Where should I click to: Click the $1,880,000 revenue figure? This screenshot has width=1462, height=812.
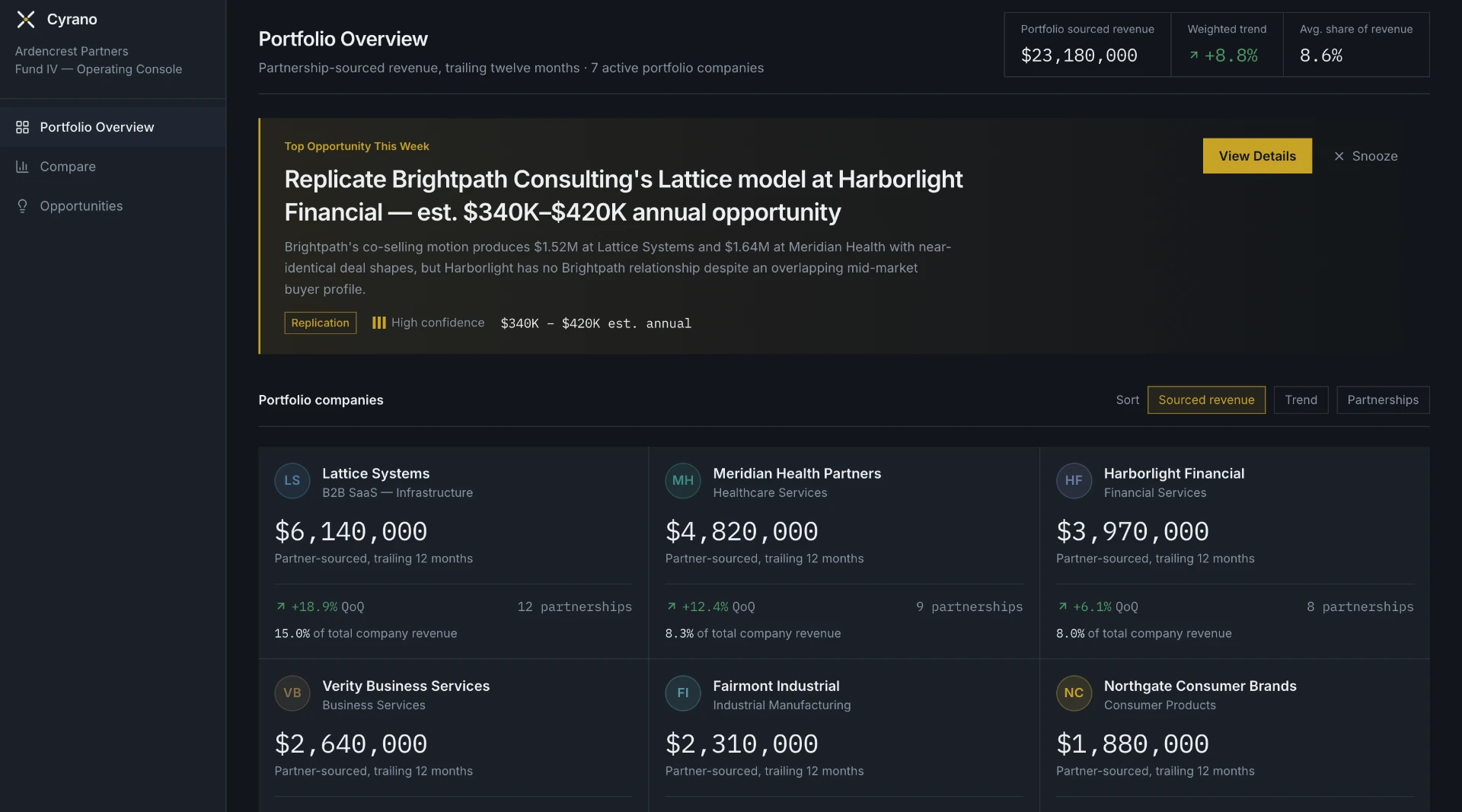click(1132, 744)
